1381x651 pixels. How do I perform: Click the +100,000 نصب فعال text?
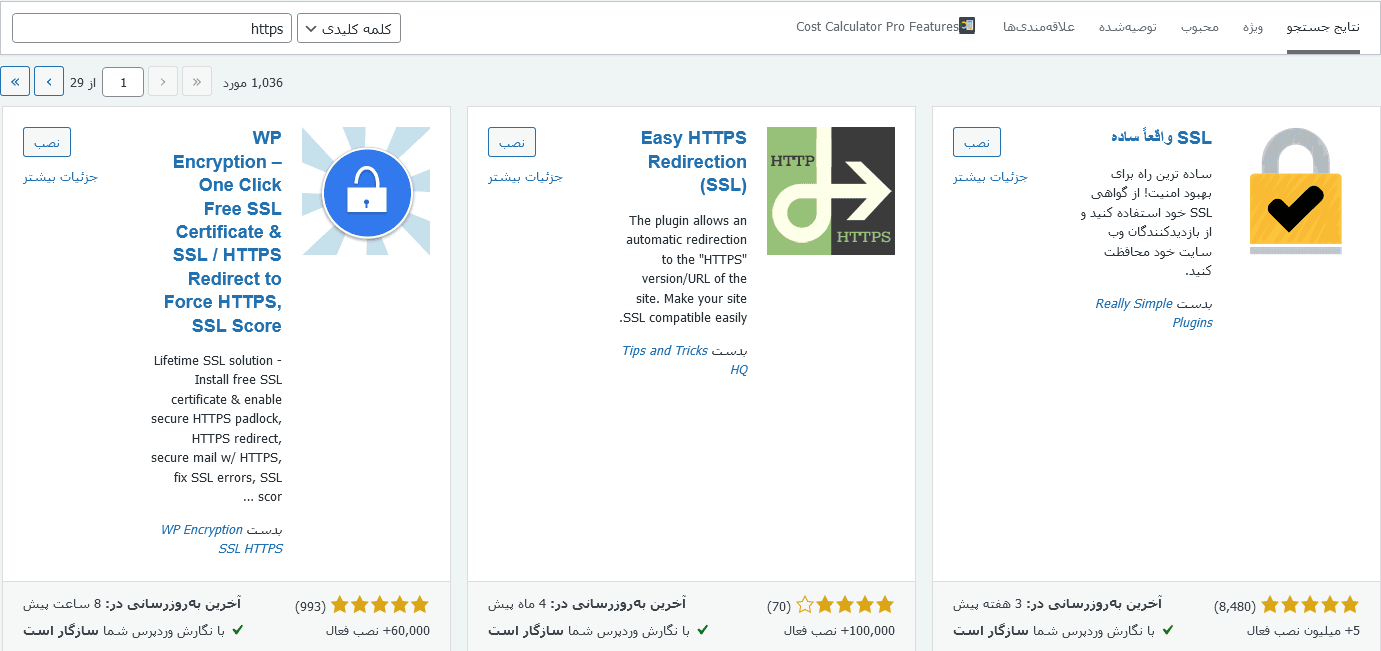click(840, 631)
